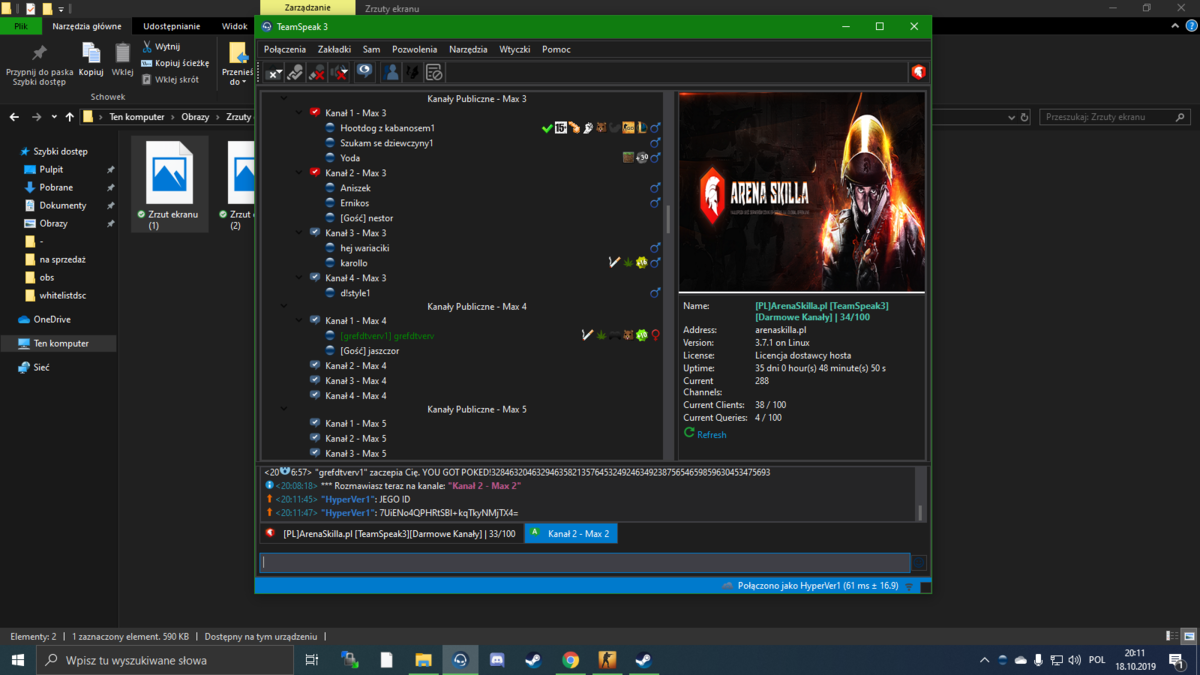1200x675 pixels.
Task: Collapse Kanał 1 - Max 4 channel
Action: [299, 321]
